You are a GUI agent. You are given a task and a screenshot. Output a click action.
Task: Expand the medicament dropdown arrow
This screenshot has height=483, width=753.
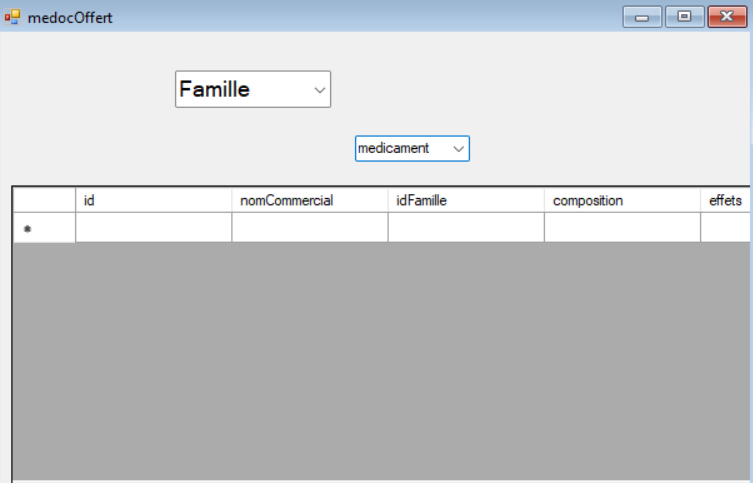(458, 148)
